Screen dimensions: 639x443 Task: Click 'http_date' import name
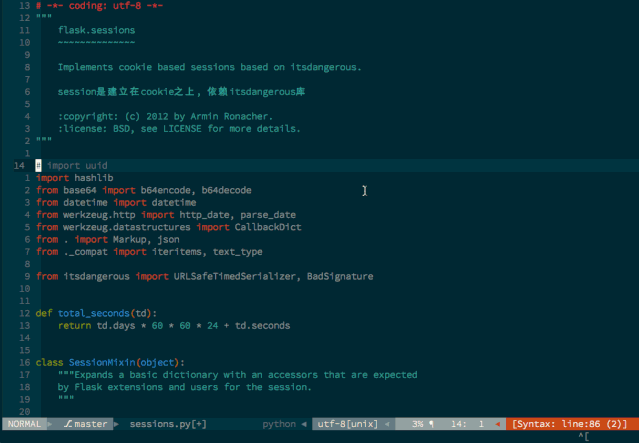(x=204, y=215)
